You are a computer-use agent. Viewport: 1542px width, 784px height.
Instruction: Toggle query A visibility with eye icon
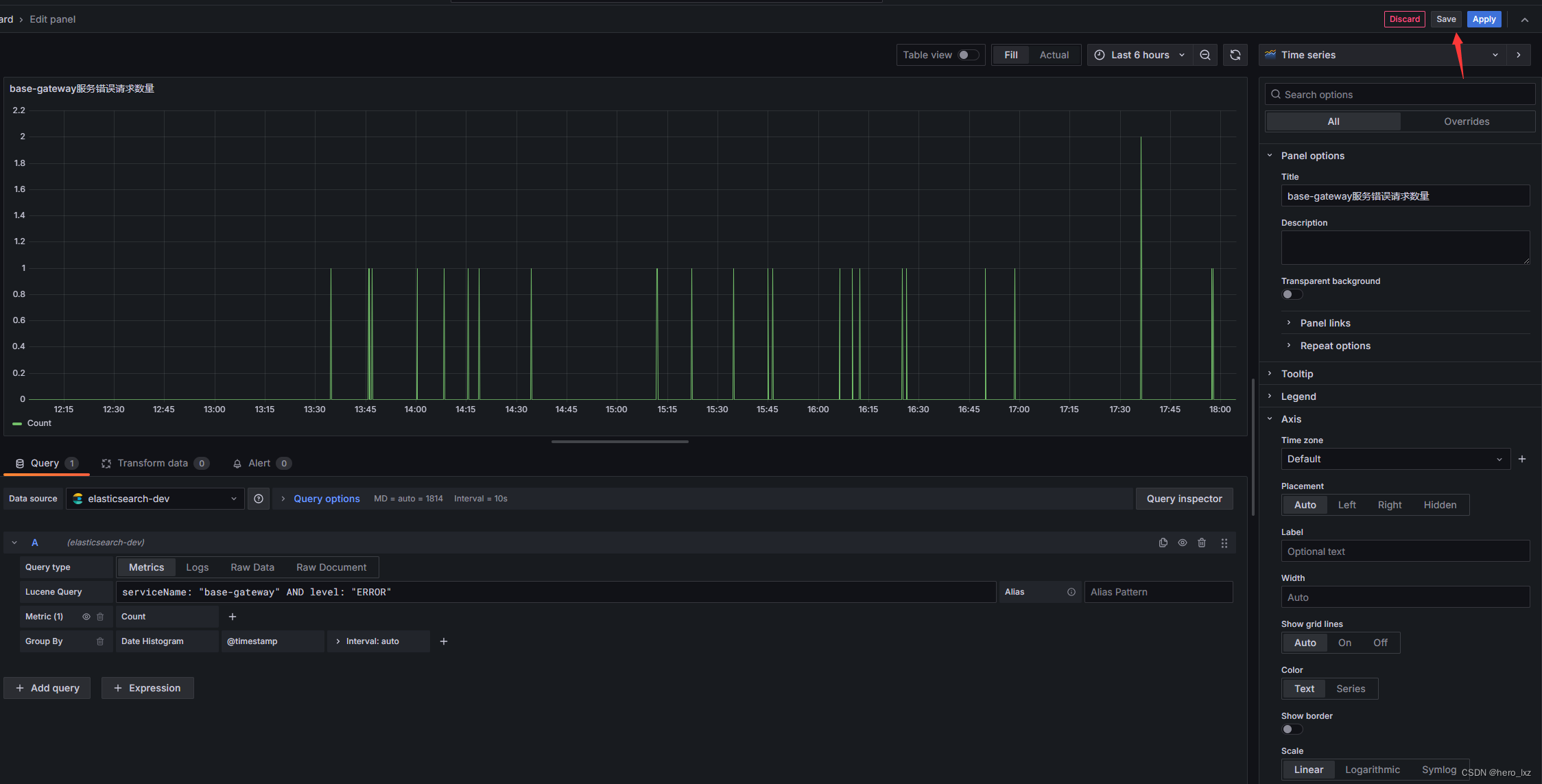coord(1183,543)
